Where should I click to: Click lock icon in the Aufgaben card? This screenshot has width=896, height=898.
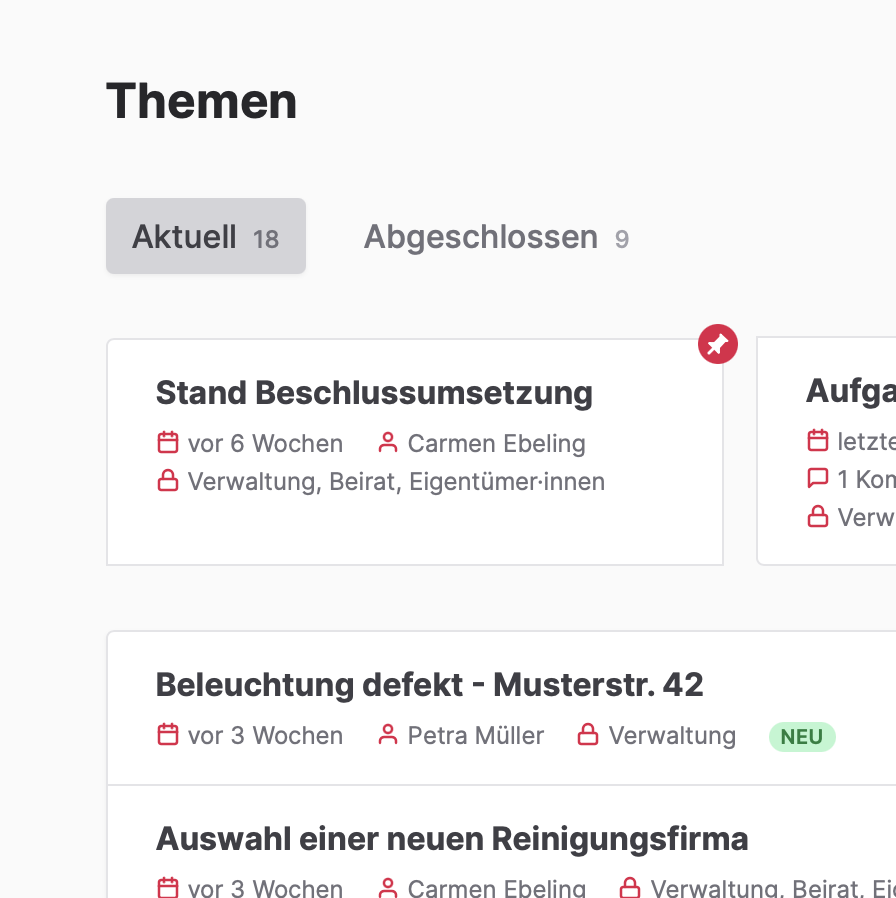818,517
